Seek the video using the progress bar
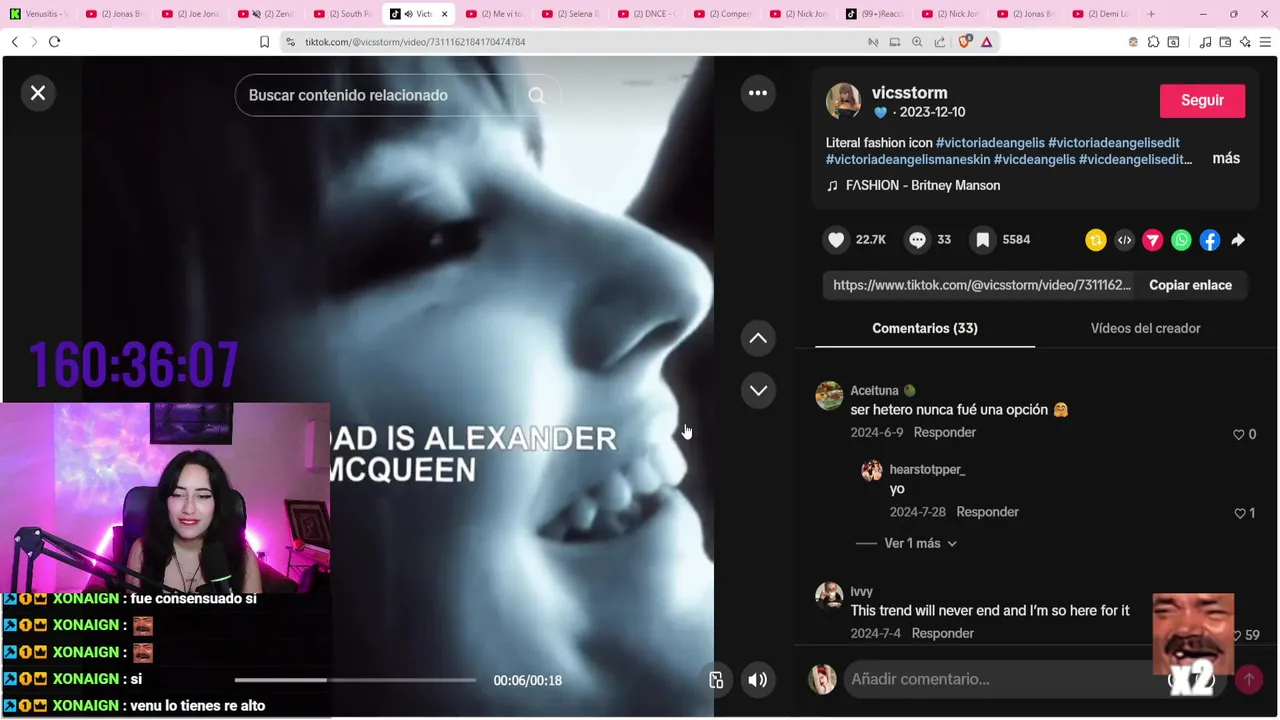1280x720 pixels. click(355, 680)
